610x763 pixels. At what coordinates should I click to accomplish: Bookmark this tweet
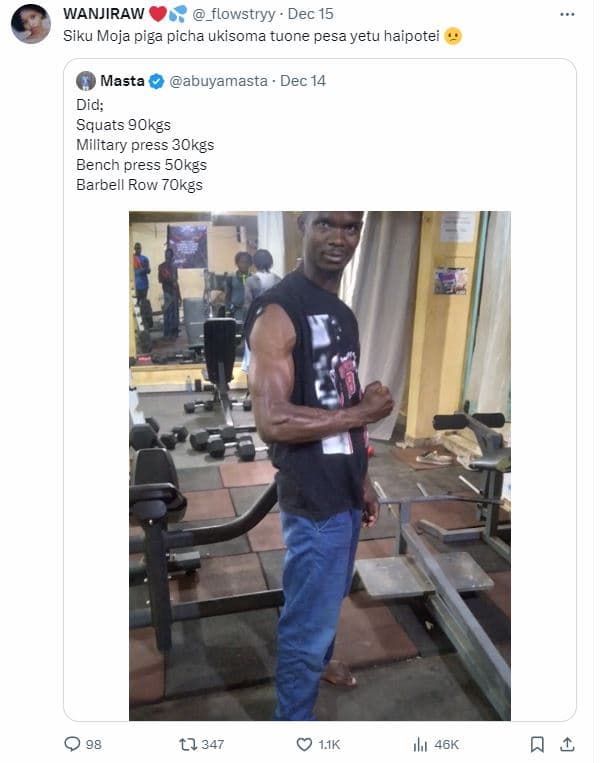(537, 744)
